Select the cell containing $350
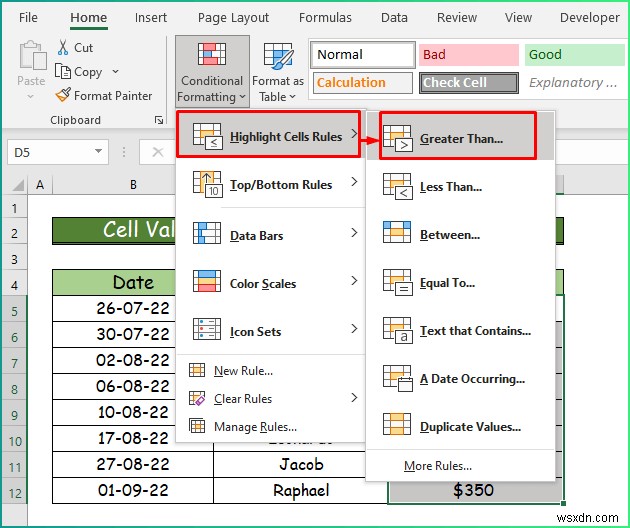 coord(476,490)
